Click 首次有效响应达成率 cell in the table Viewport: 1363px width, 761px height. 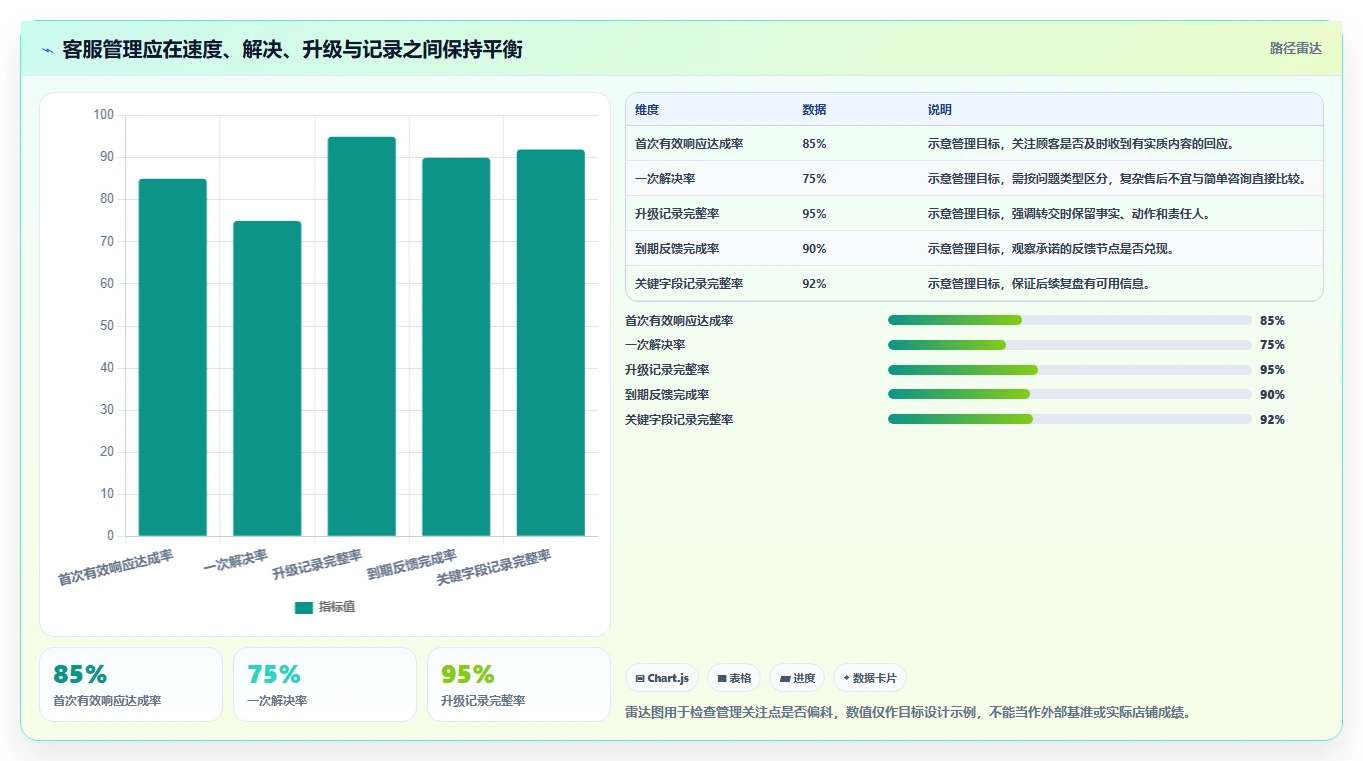tap(689, 144)
